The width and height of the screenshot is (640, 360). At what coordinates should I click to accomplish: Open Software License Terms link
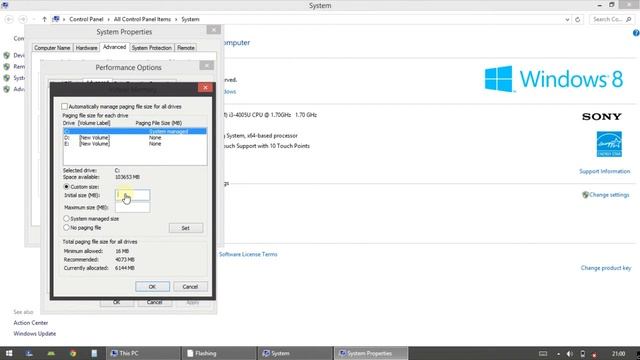tap(248, 254)
